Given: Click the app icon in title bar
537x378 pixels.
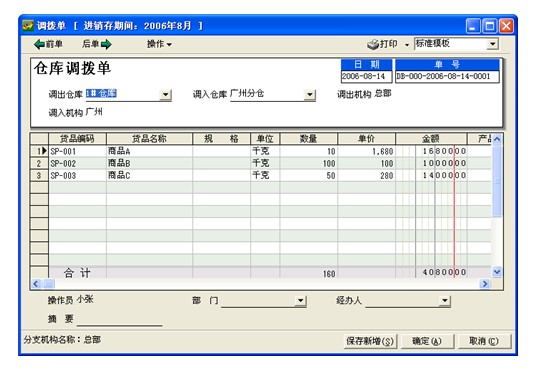Looking at the screenshot, I should (x=28, y=26).
